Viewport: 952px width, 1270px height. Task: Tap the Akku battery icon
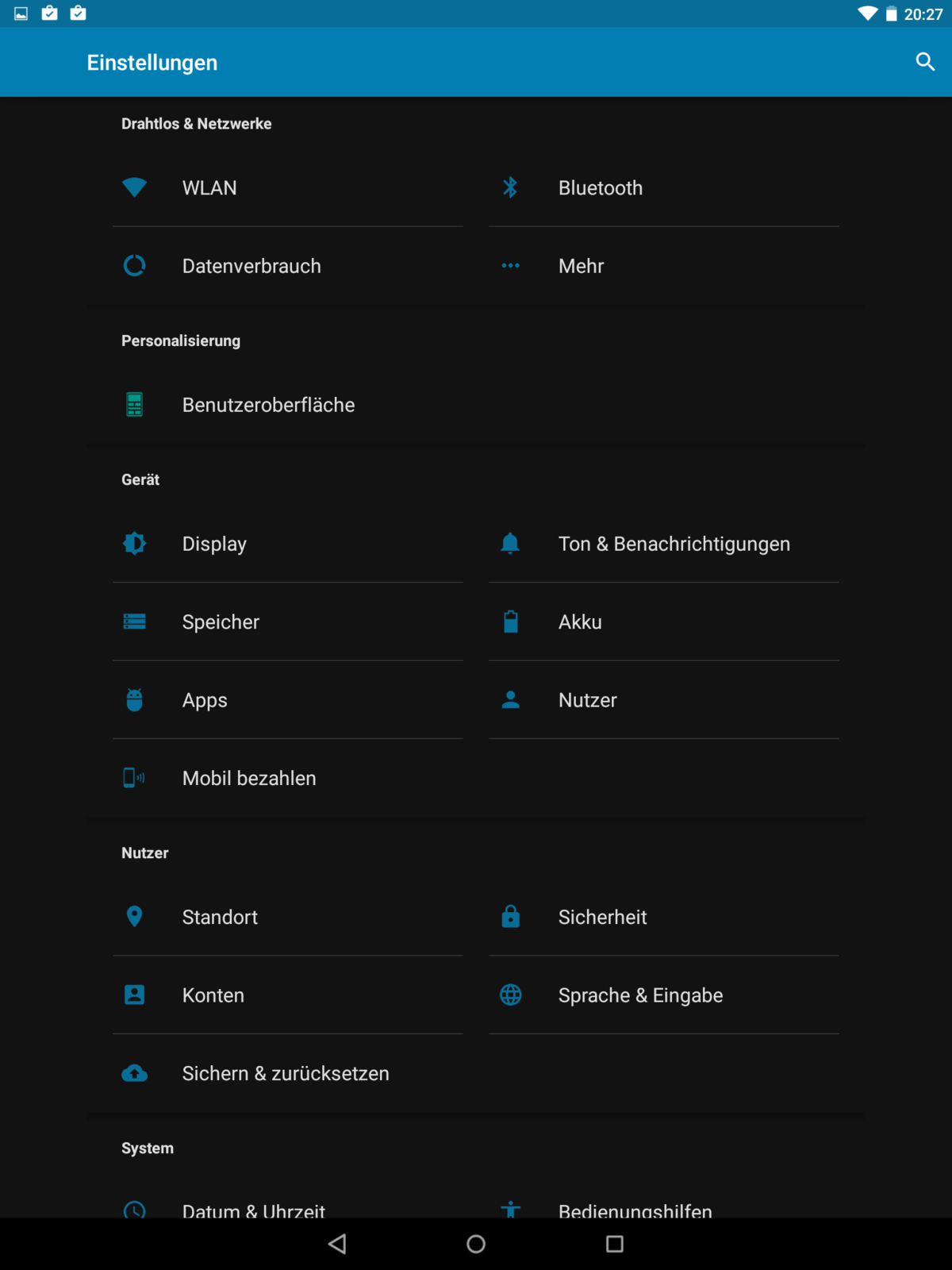coord(510,622)
